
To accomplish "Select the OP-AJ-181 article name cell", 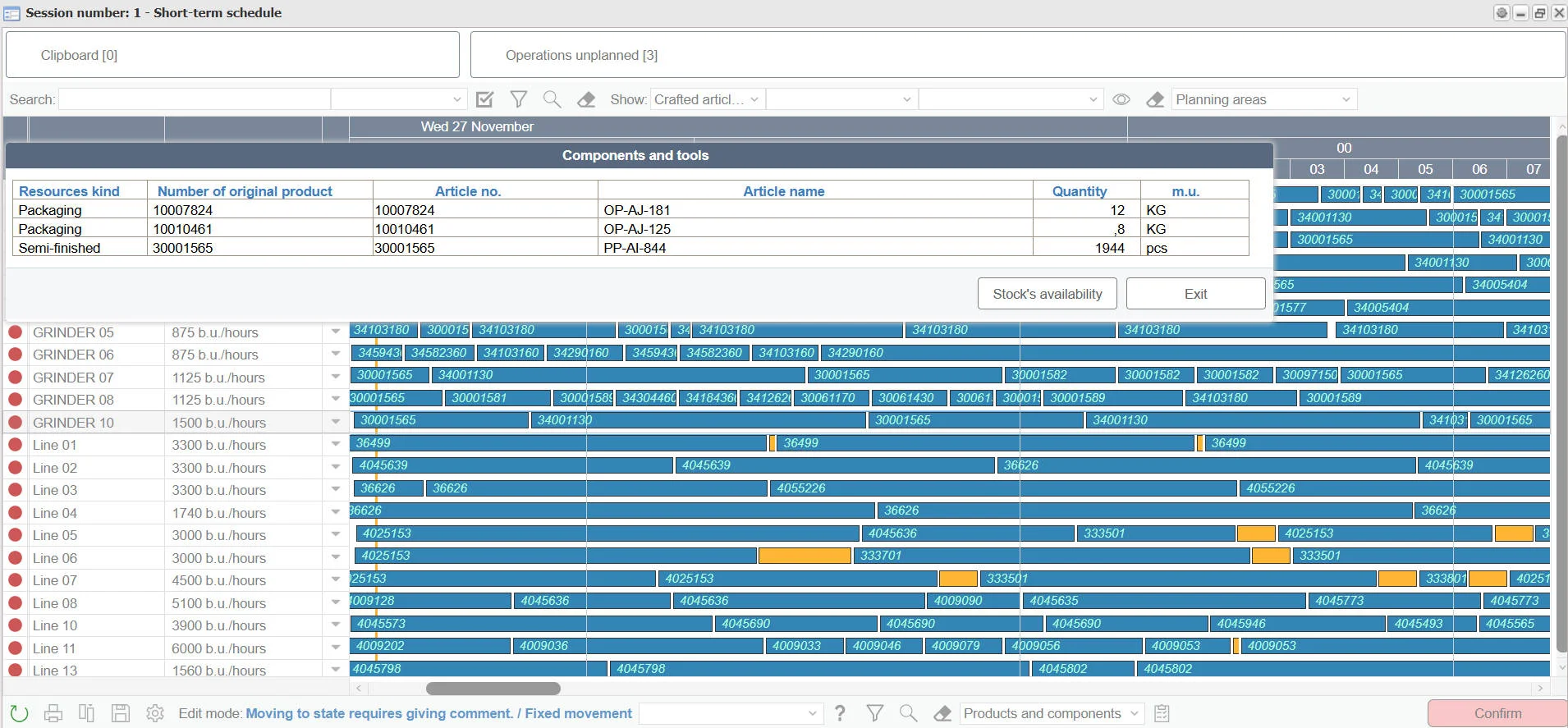I will [815, 210].
